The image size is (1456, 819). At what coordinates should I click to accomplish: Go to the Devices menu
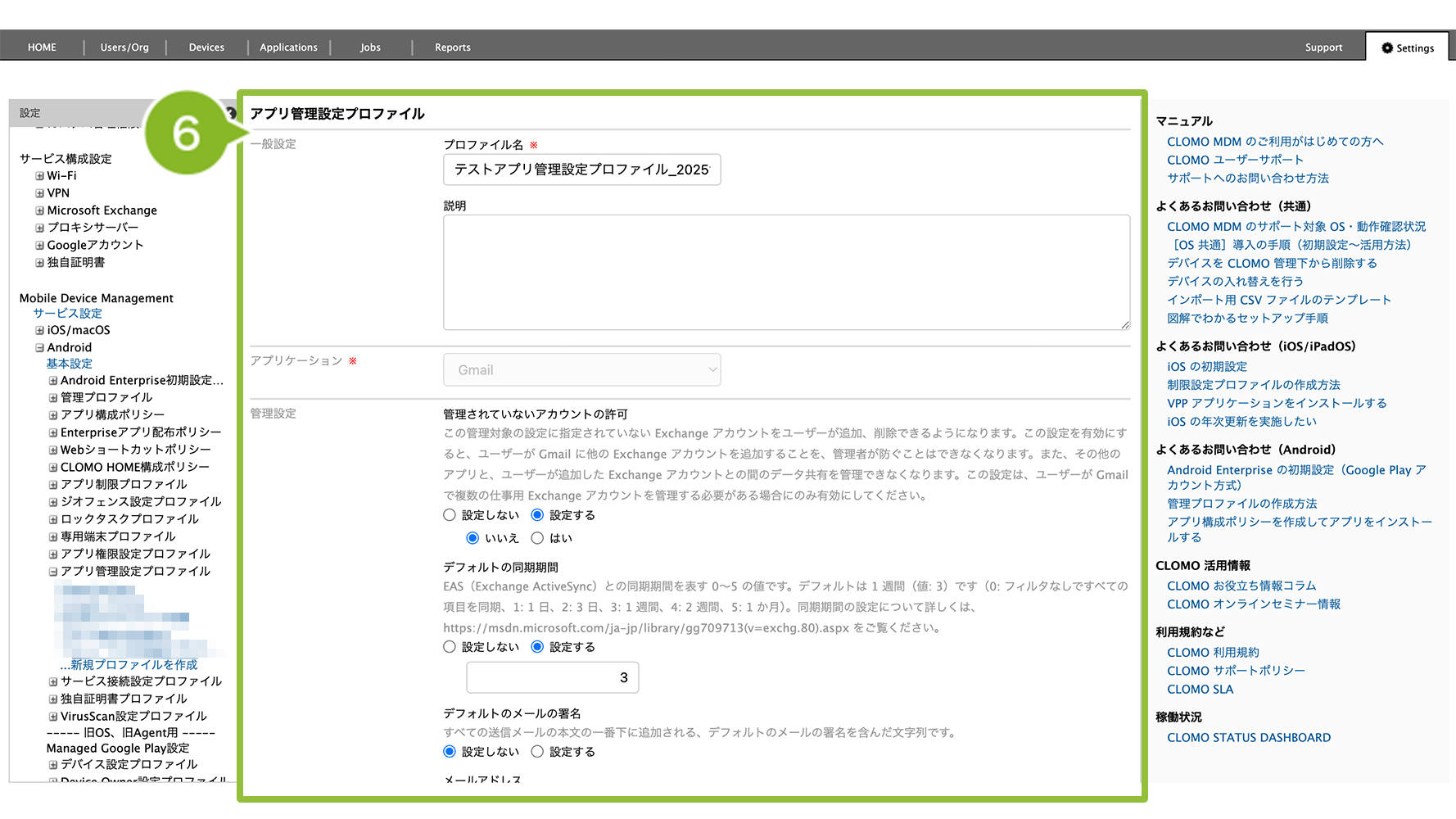pyautogui.click(x=206, y=48)
